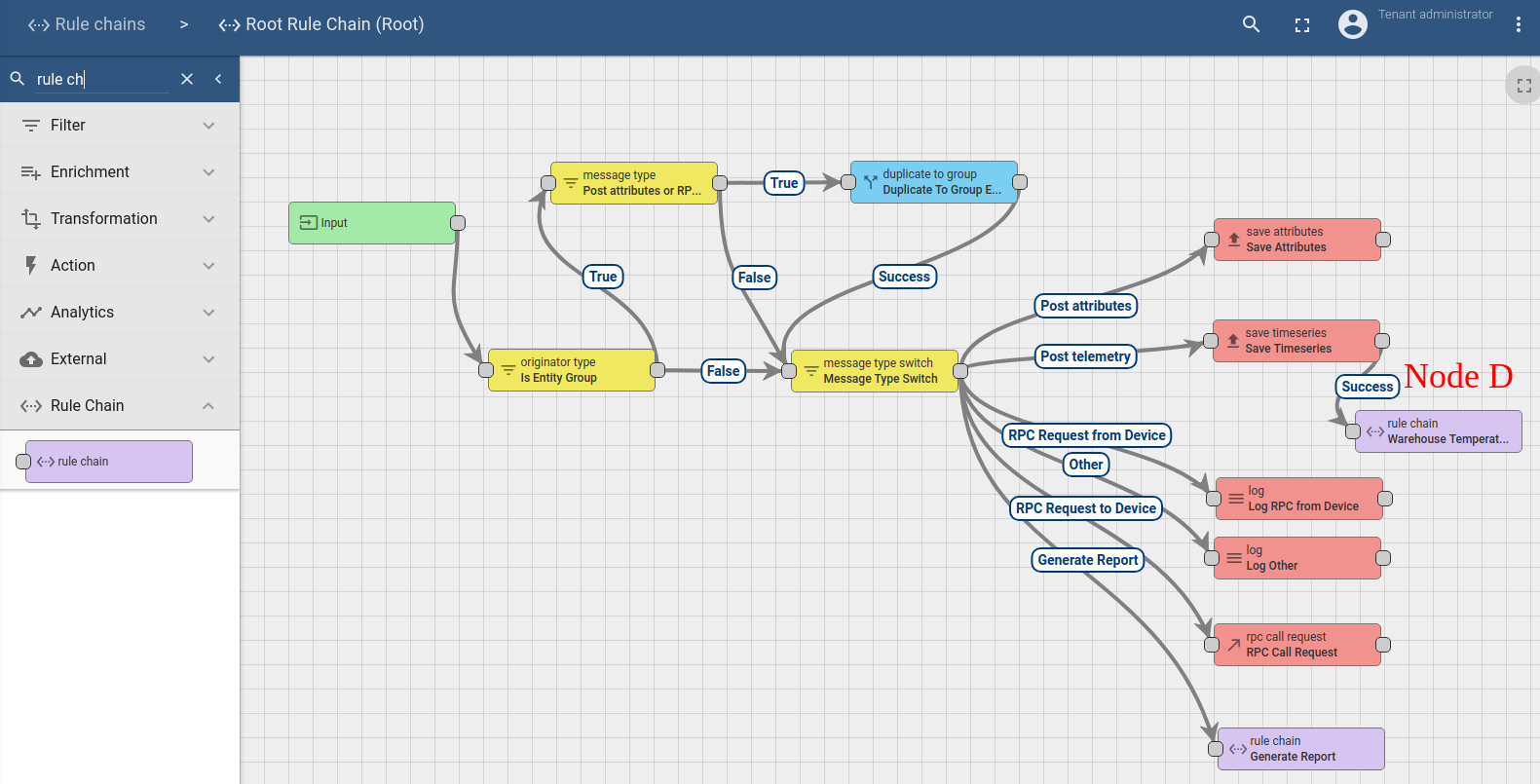
Task: Expand the rule chain canvas to fullscreen
Action: pyautogui.click(x=1523, y=86)
